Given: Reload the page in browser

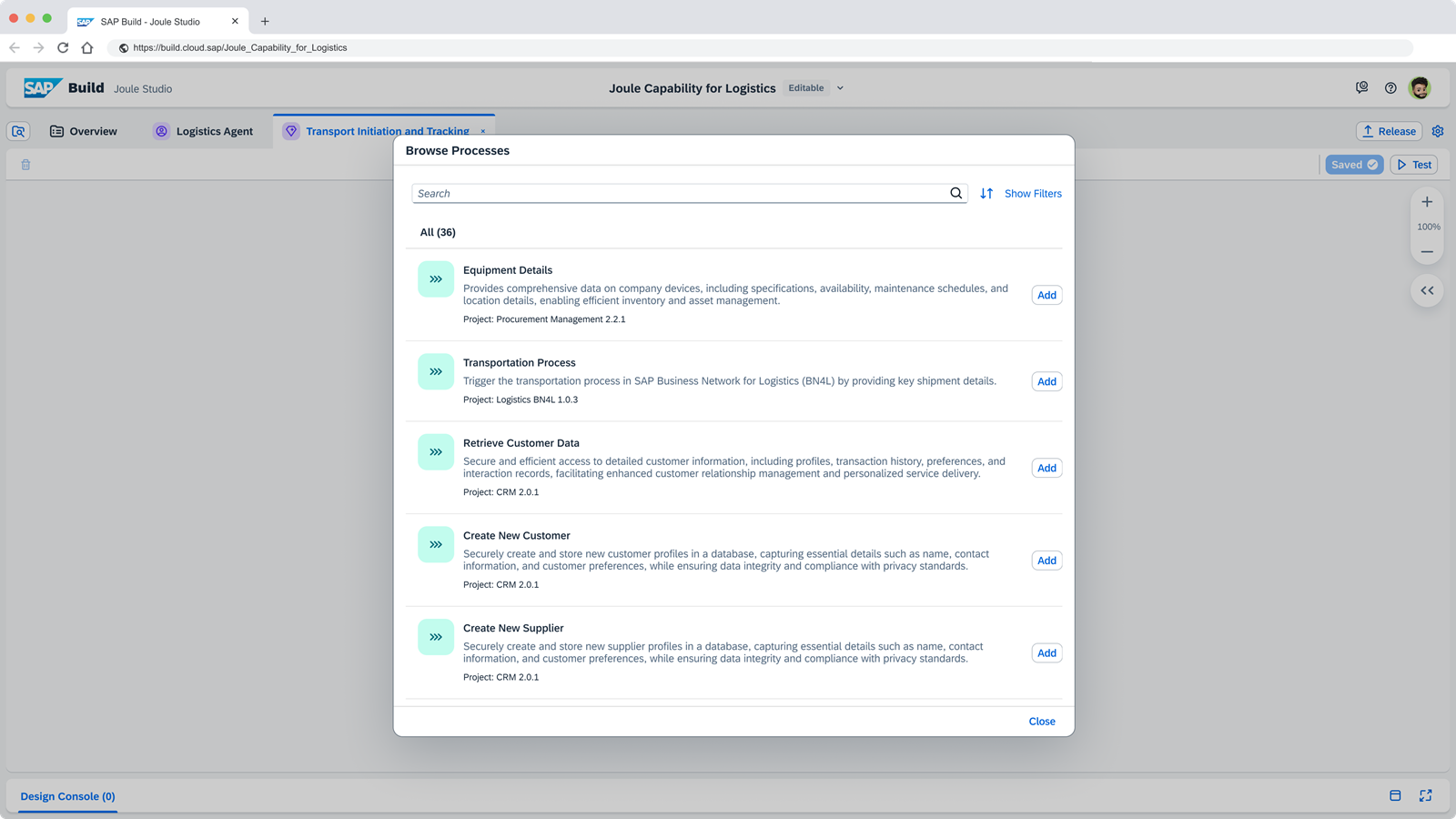Looking at the screenshot, I should click(63, 47).
